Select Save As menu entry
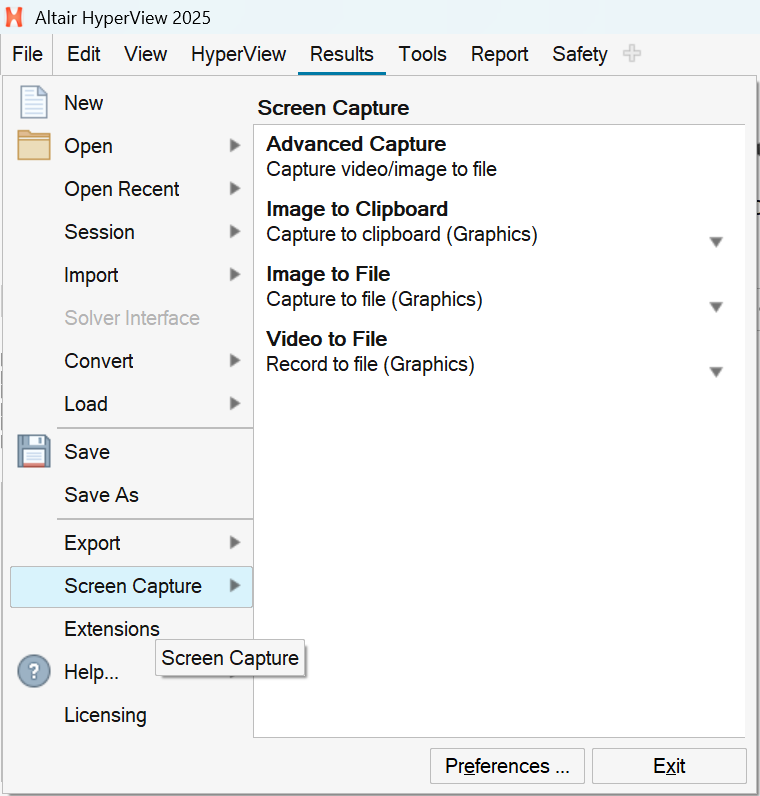Viewport: 760px width, 796px height. click(101, 495)
